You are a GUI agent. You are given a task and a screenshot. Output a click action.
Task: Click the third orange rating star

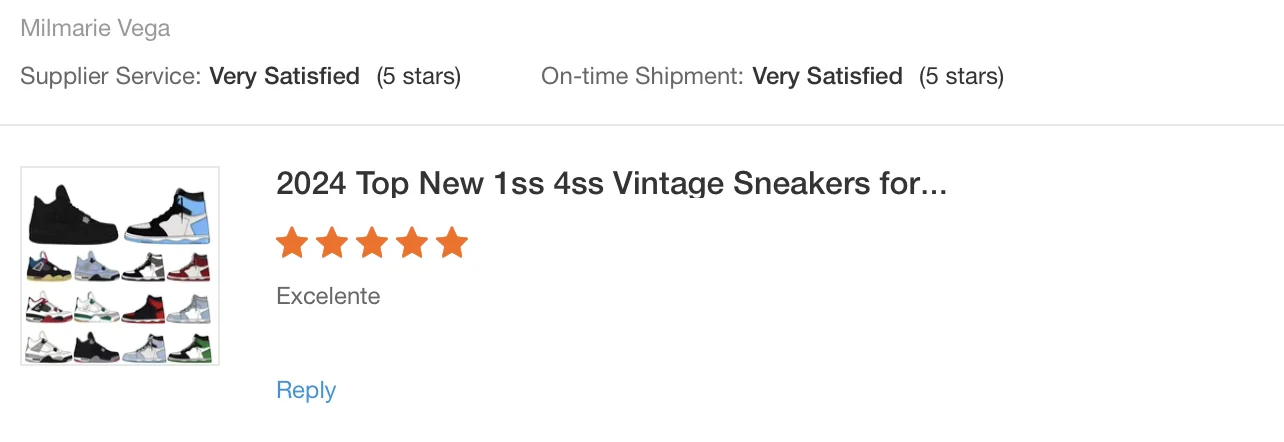pos(371,242)
